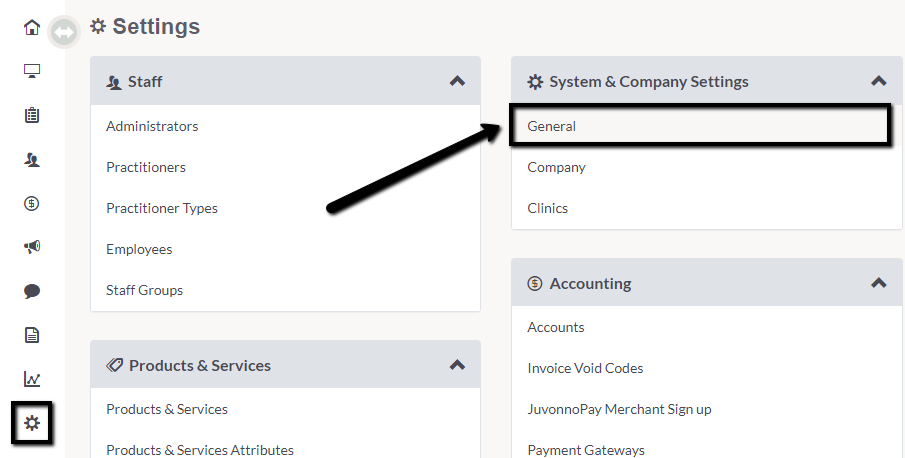Open the Home icon in sidebar
The width and height of the screenshot is (905, 458).
pos(32,27)
